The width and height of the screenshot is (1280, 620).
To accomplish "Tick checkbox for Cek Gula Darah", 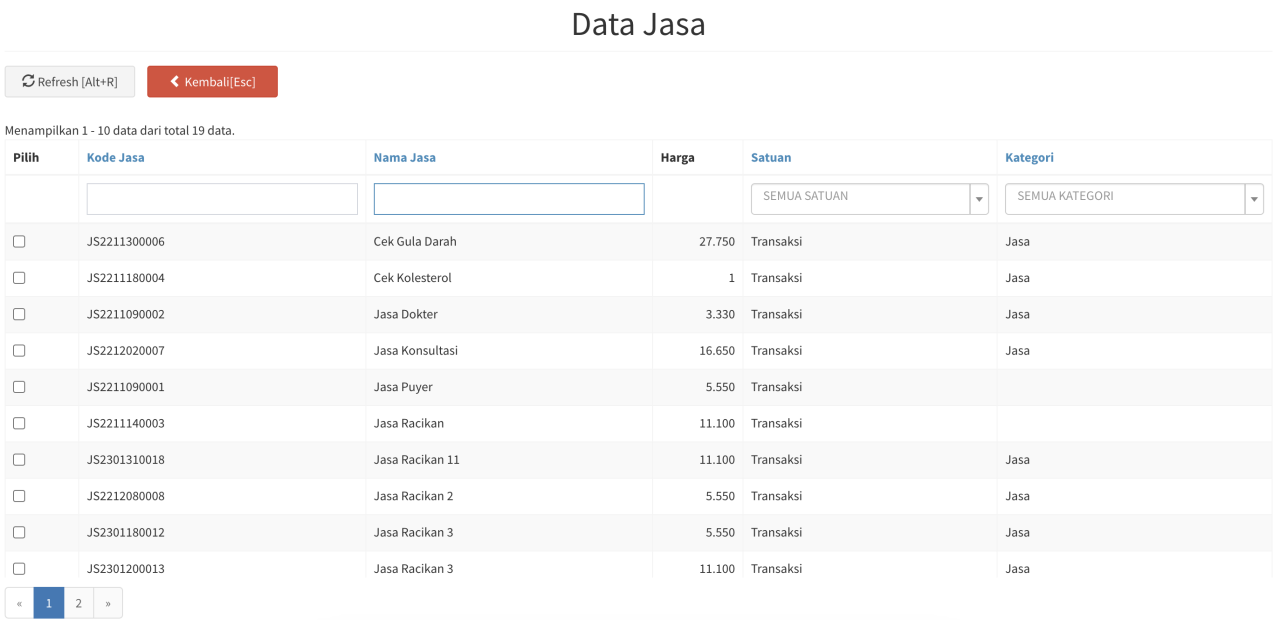I will (x=19, y=242).
